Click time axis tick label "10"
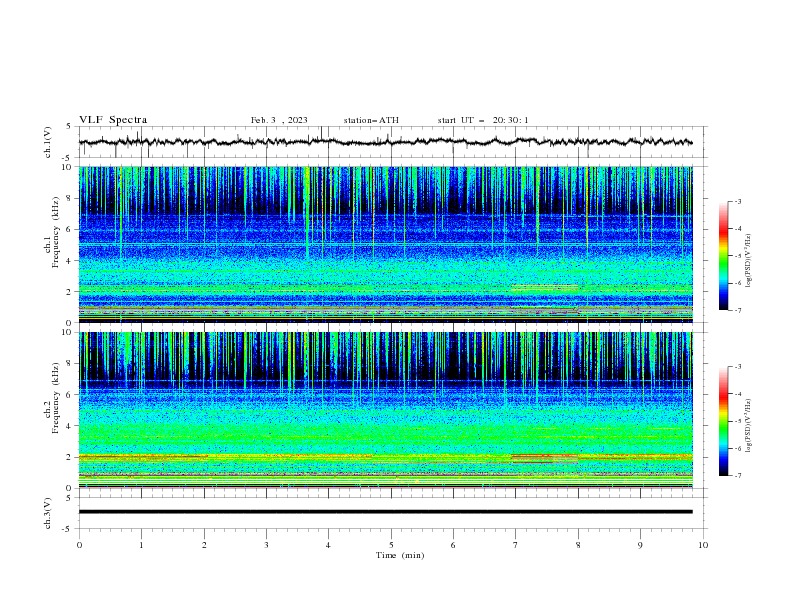Viewport: 792px width, 612px height. tap(703, 545)
